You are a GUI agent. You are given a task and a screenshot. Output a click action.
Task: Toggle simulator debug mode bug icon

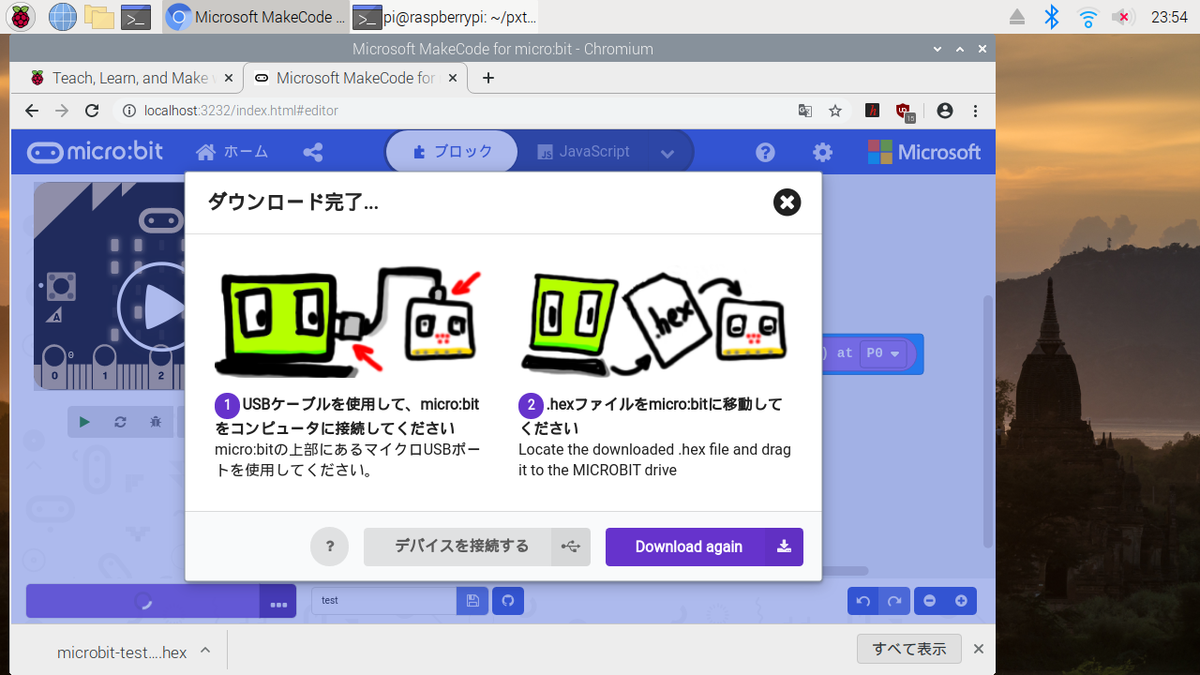coord(155,422)
